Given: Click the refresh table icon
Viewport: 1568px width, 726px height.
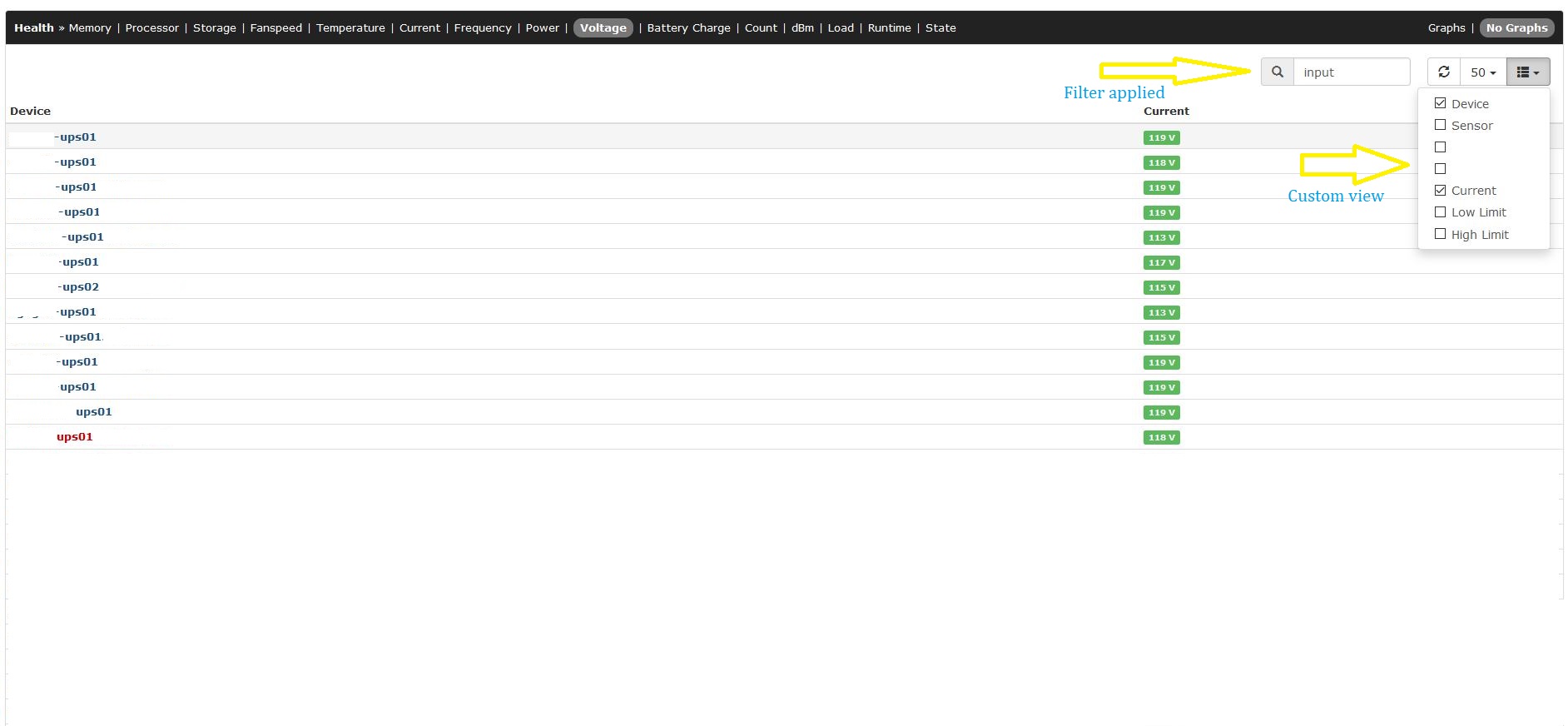Looking at the screenshot, I should [1444, 72].
